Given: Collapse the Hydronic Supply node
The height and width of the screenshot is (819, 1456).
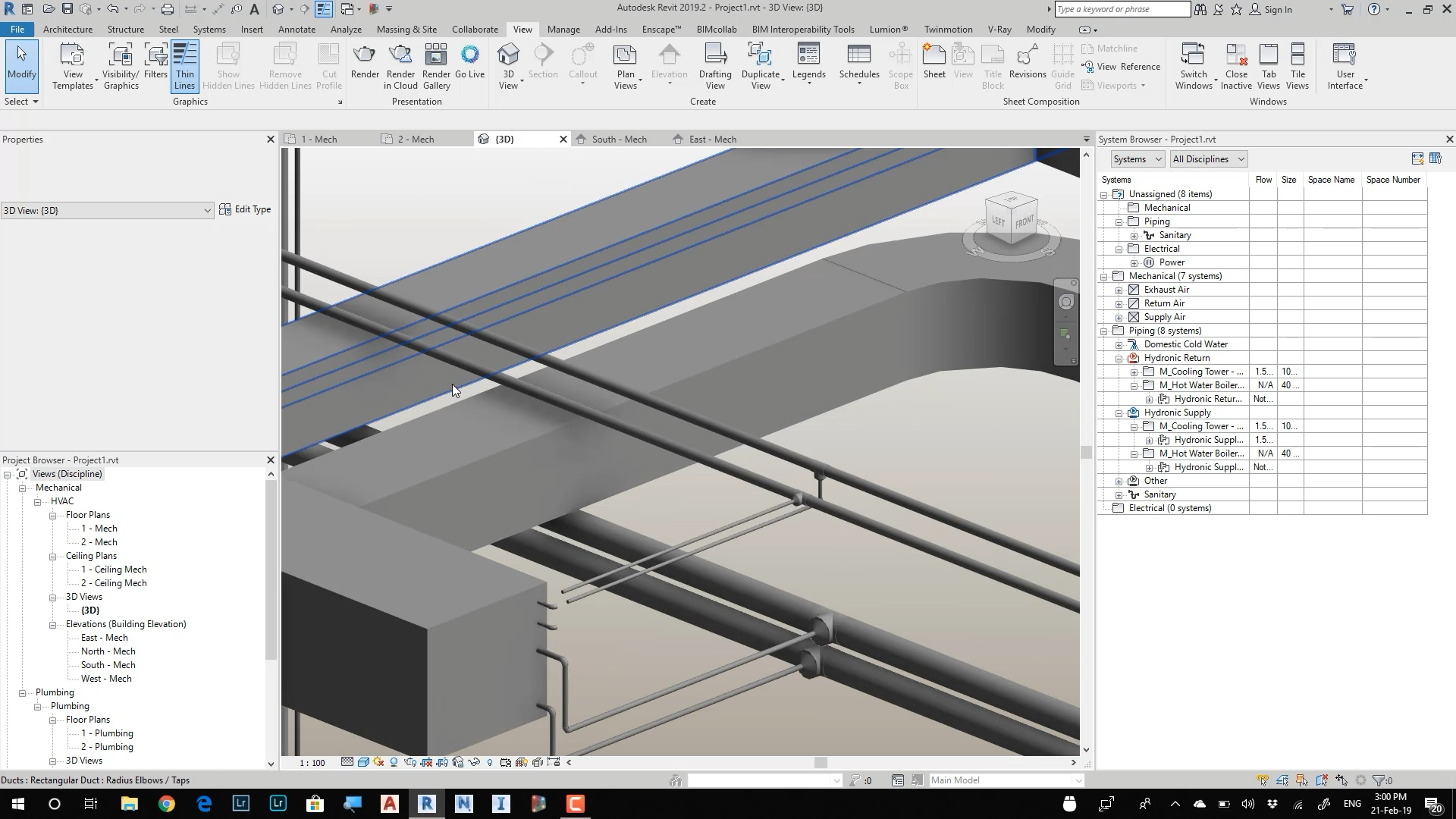Looking at the screenshot, I should [x=1119, y=413].
